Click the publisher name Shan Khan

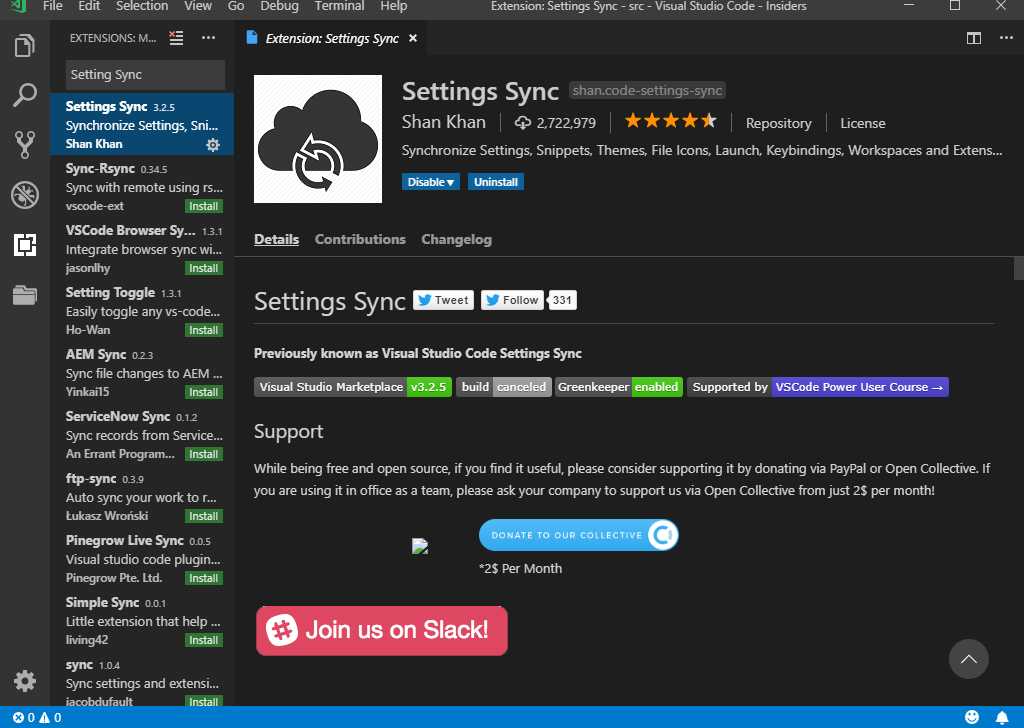(x=443, y=122)
